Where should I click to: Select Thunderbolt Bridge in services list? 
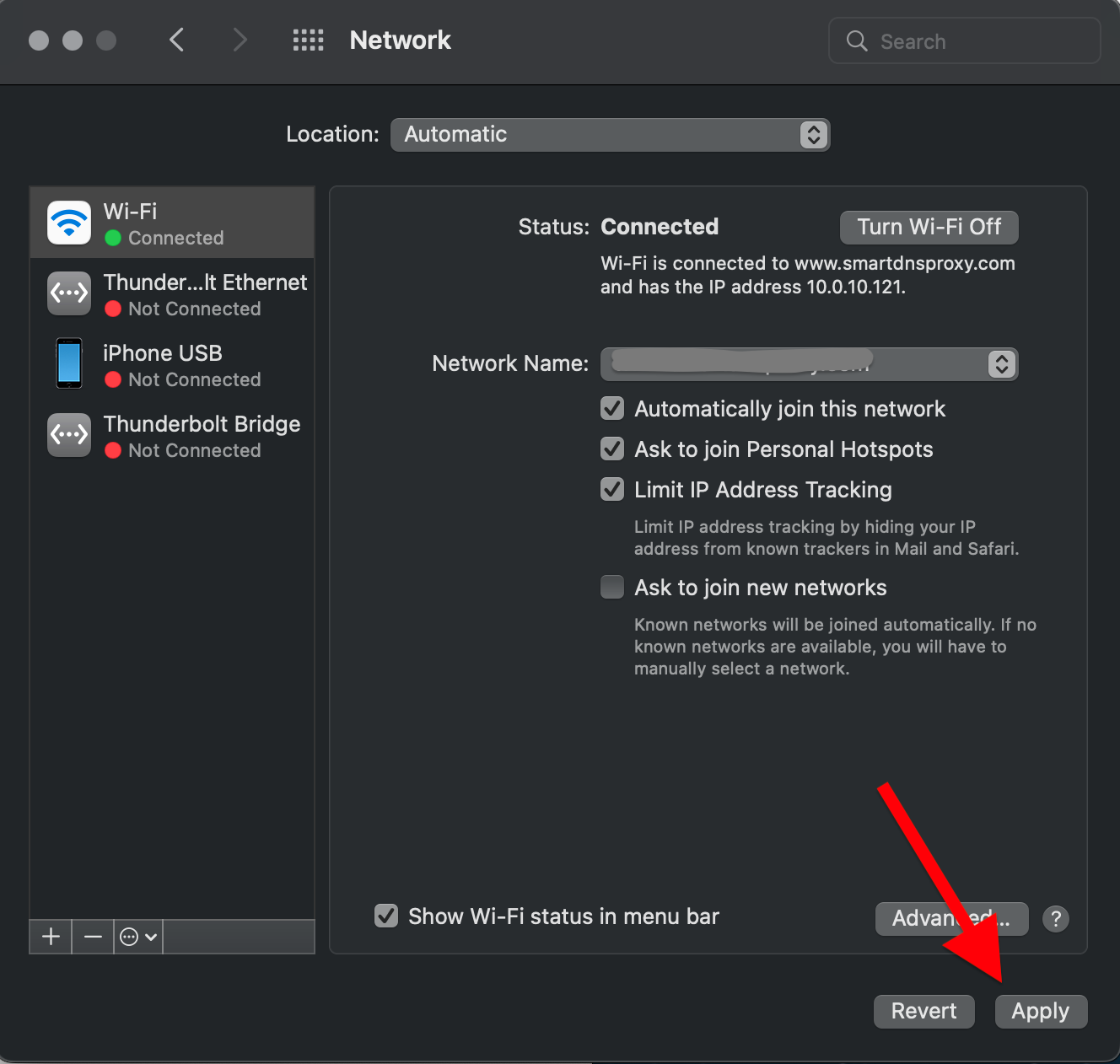172,435
